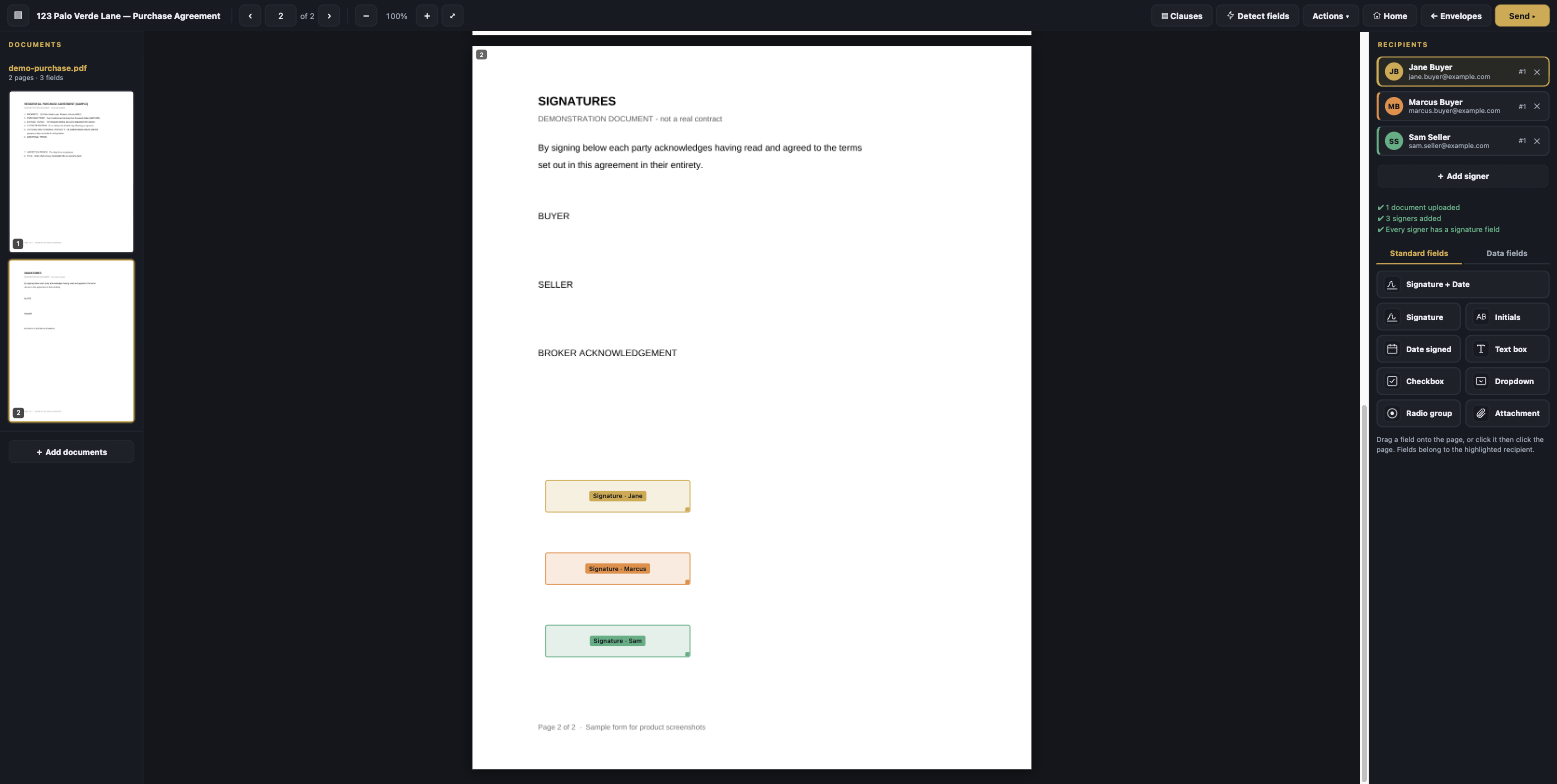Remove Jane Buyer with the X icon
Image resolution: width=1557 pixels, height=784 pixels.
click(x=1537, y=72)
